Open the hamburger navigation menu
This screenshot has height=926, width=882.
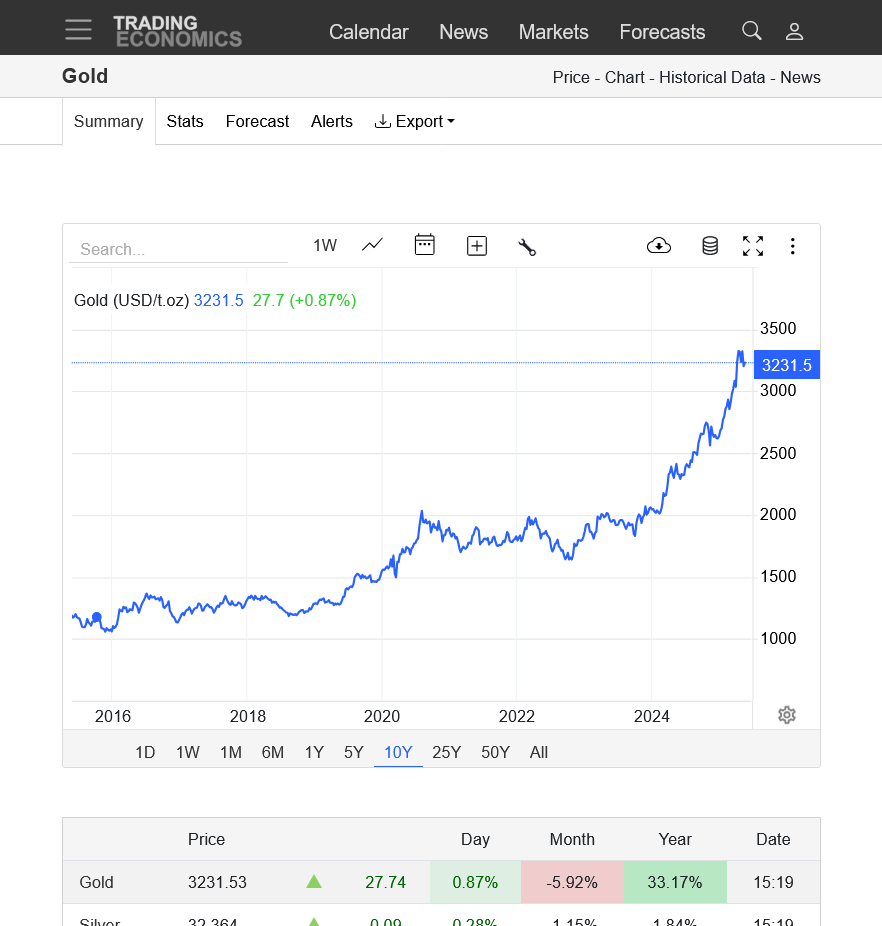78,30
